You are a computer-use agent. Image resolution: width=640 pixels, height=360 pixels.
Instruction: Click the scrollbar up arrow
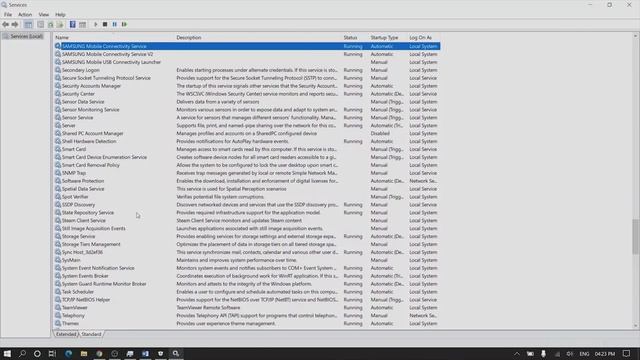point(636,36)
